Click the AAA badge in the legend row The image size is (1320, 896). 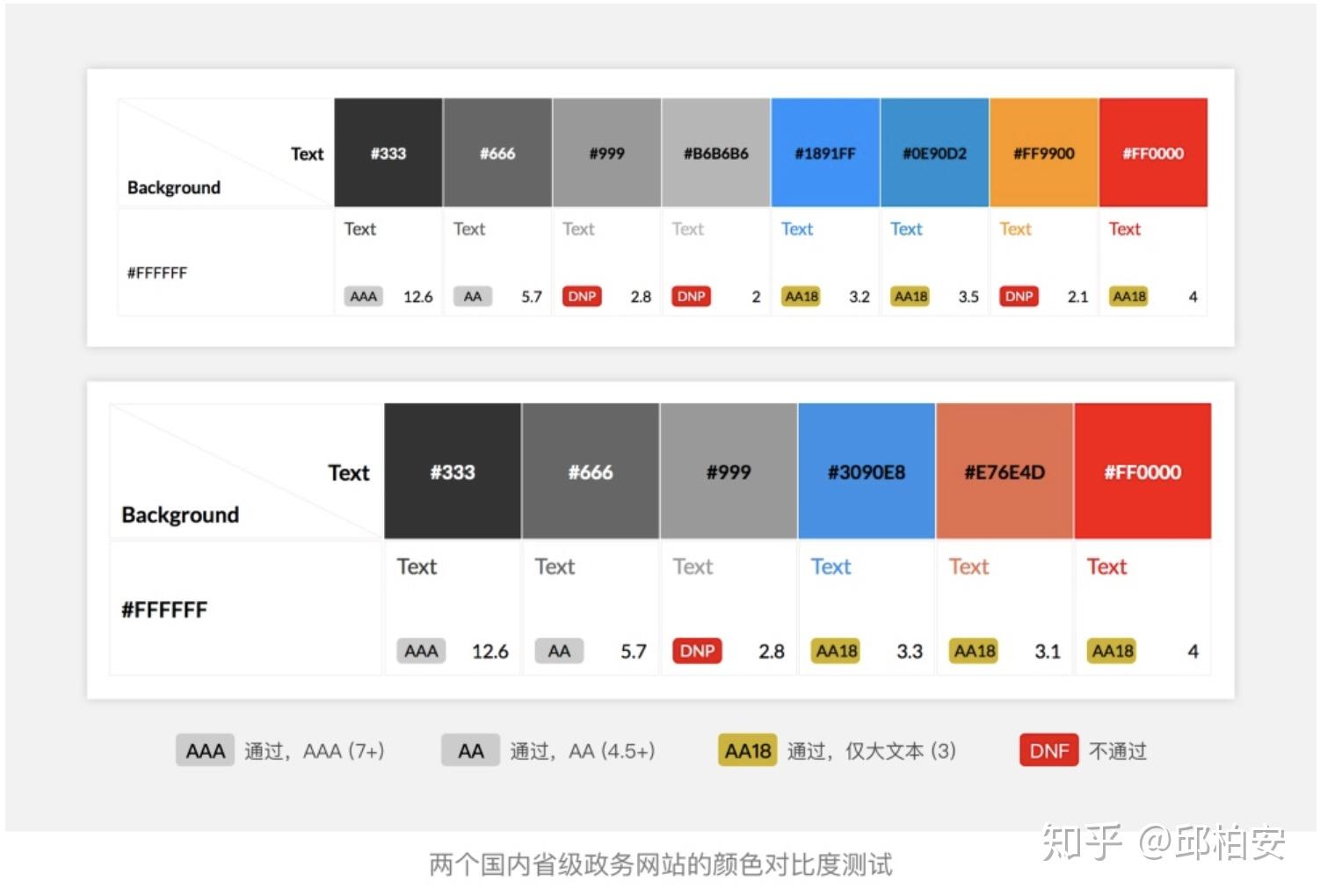pyautogui.click(x=205, y=751)
